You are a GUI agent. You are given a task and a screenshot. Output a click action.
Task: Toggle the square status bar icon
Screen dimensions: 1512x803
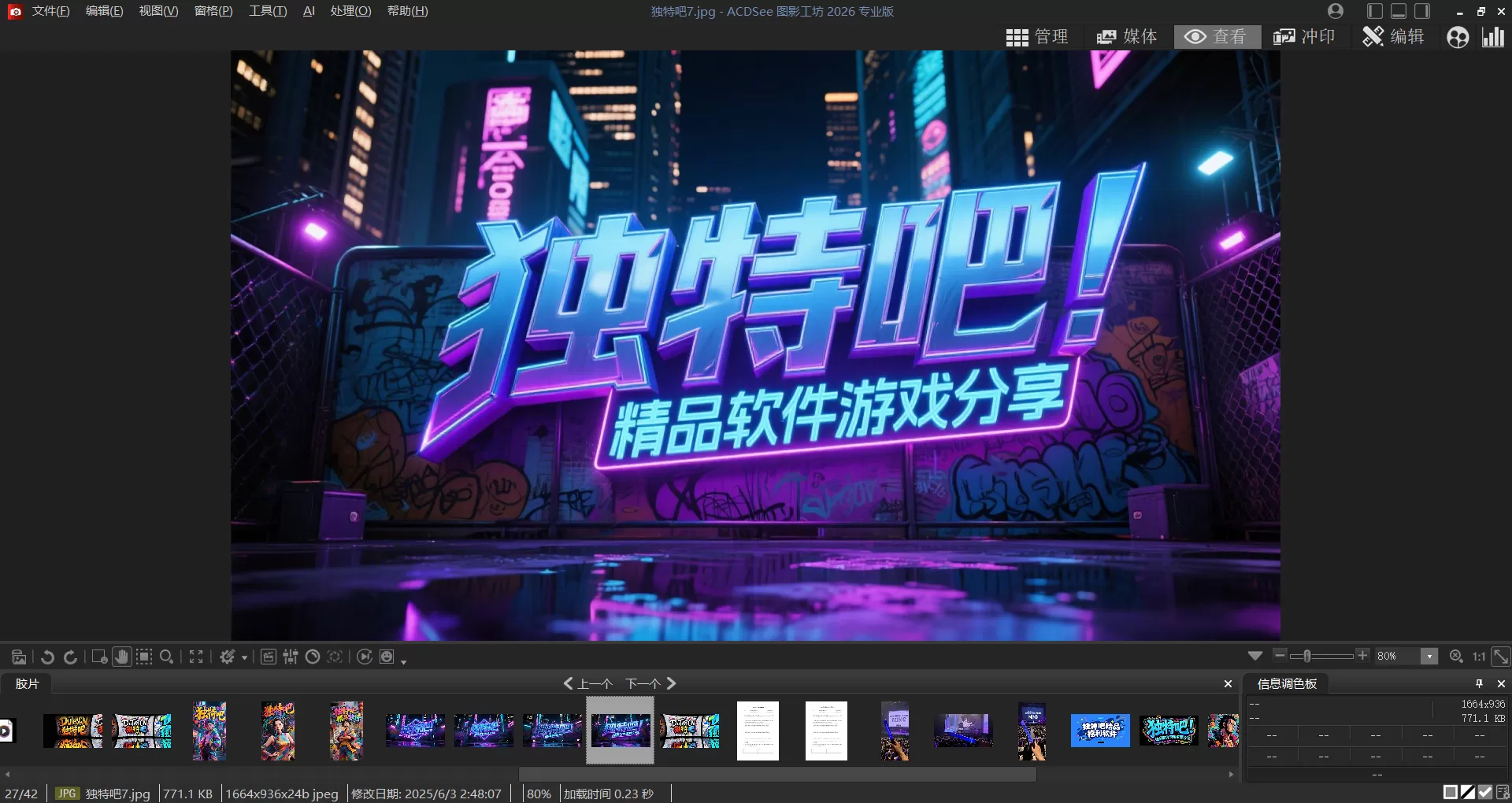1450,792
